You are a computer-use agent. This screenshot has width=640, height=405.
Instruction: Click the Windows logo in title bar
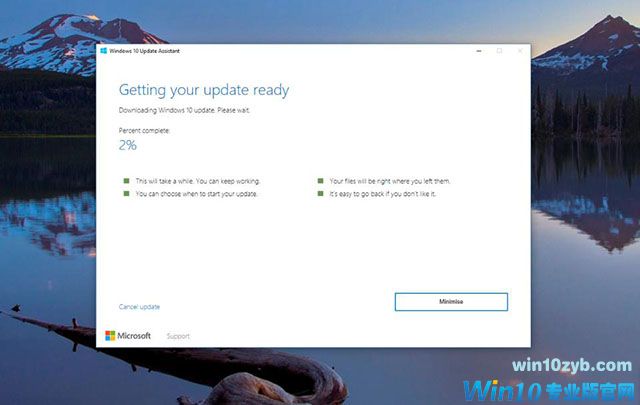[104, 51]
